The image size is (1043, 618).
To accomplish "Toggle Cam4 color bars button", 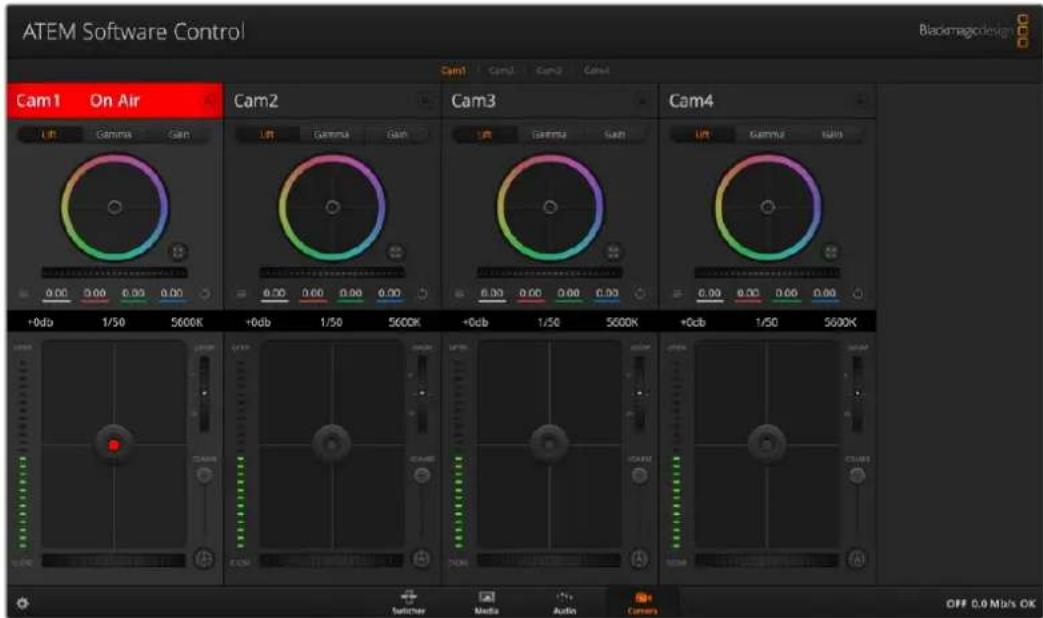I will tap(831, 251).
